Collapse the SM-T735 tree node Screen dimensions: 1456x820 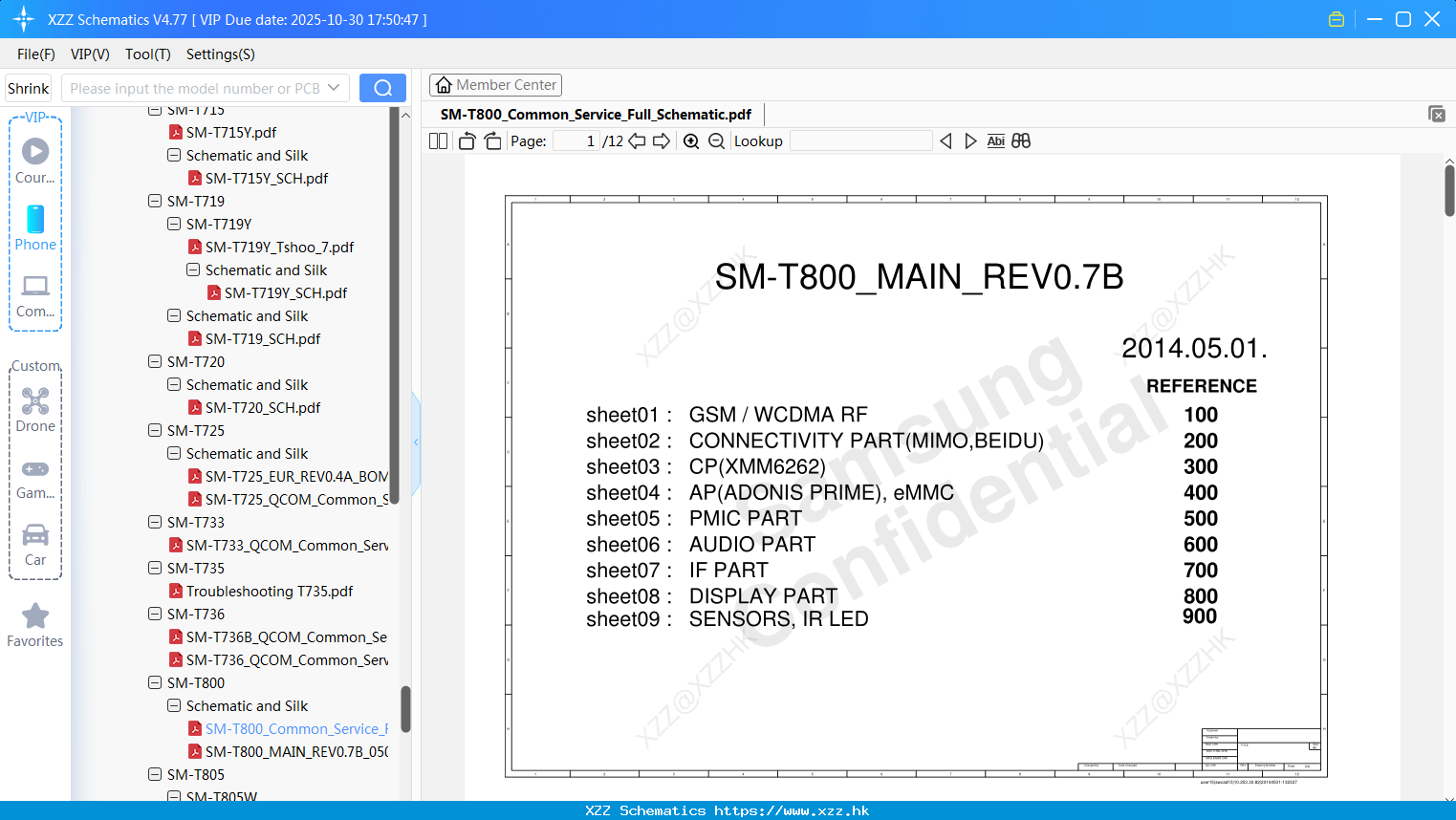coord(155,568)
